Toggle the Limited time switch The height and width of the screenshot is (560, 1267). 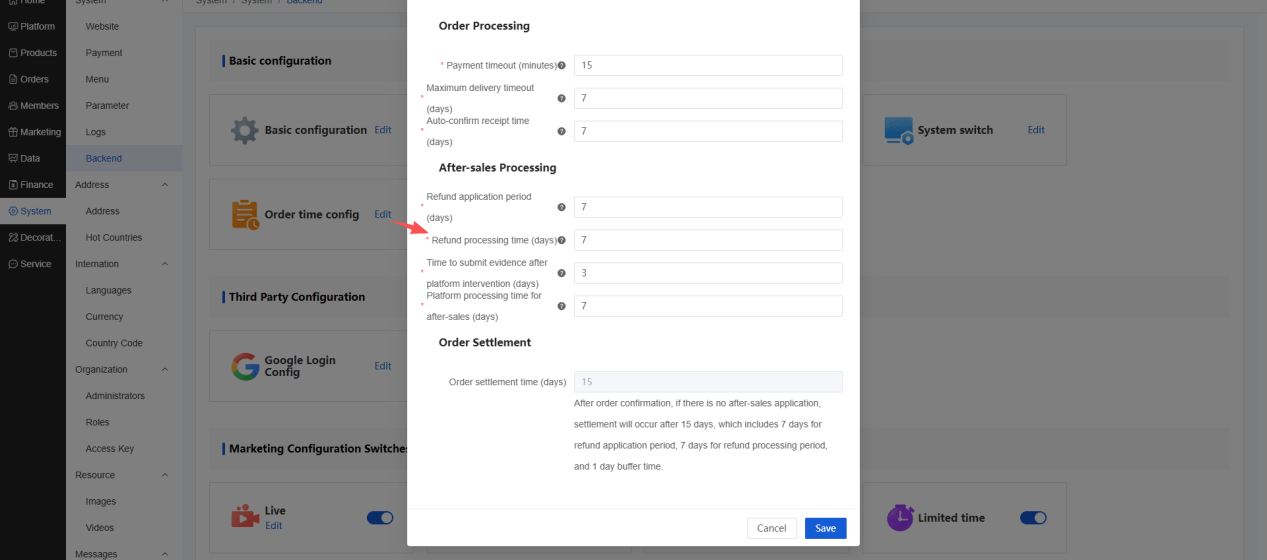(x=1033, y=518)
